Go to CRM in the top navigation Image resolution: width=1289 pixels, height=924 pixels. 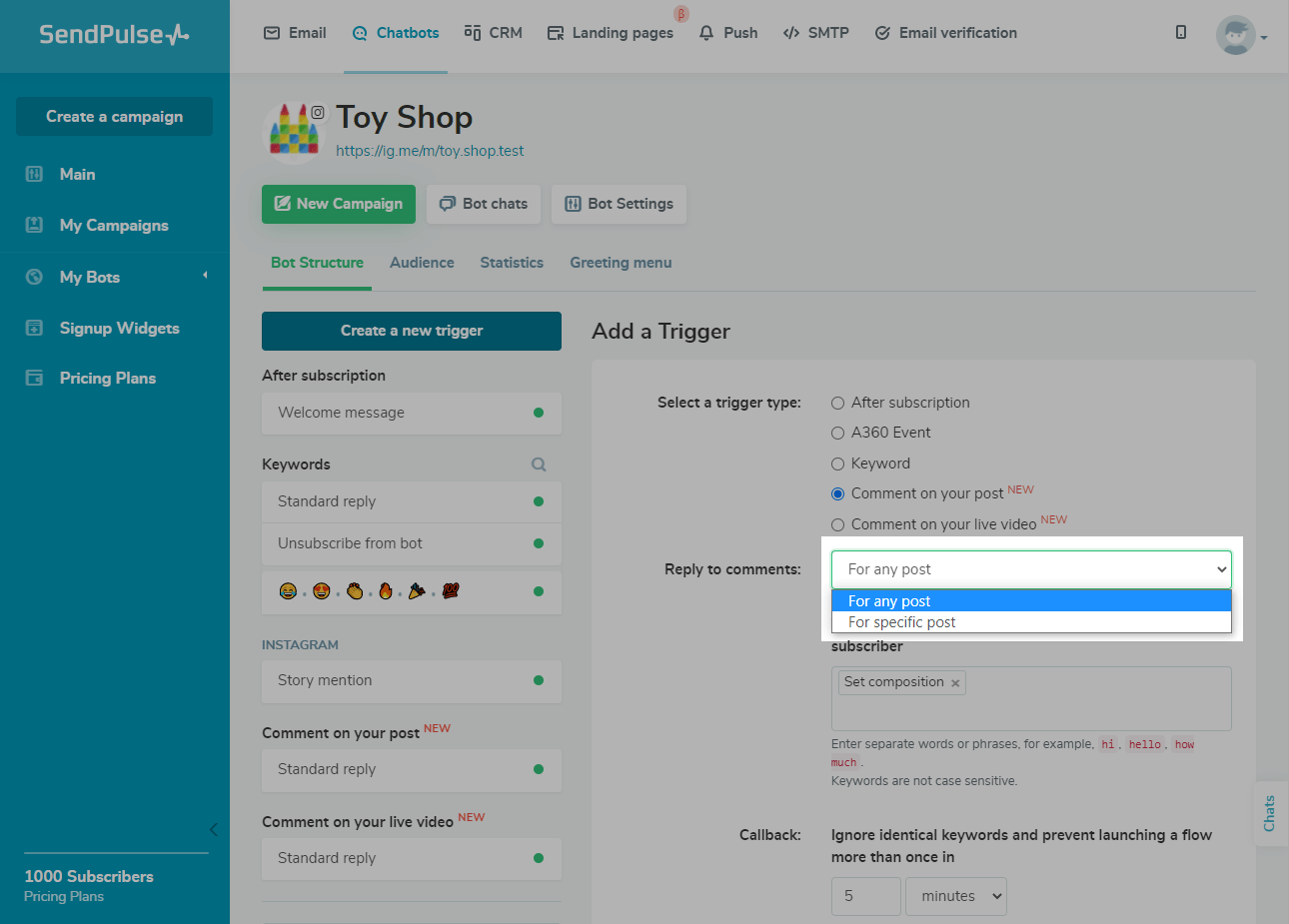(x=494, y=33)
